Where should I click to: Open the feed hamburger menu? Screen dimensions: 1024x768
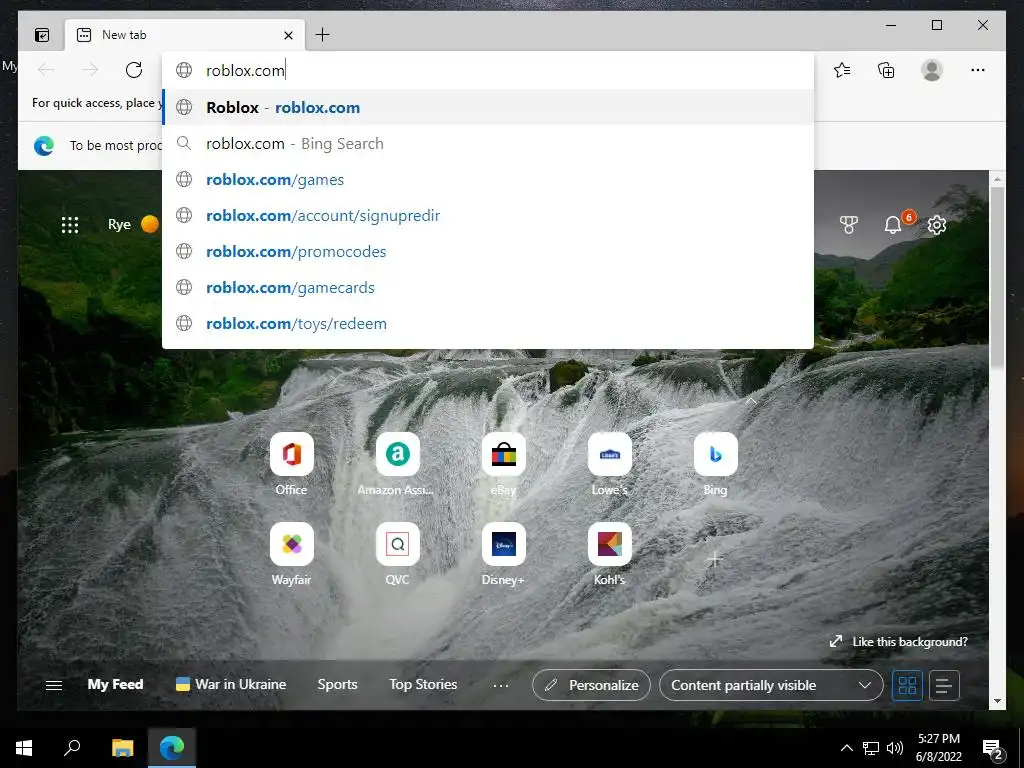[54, 685]
